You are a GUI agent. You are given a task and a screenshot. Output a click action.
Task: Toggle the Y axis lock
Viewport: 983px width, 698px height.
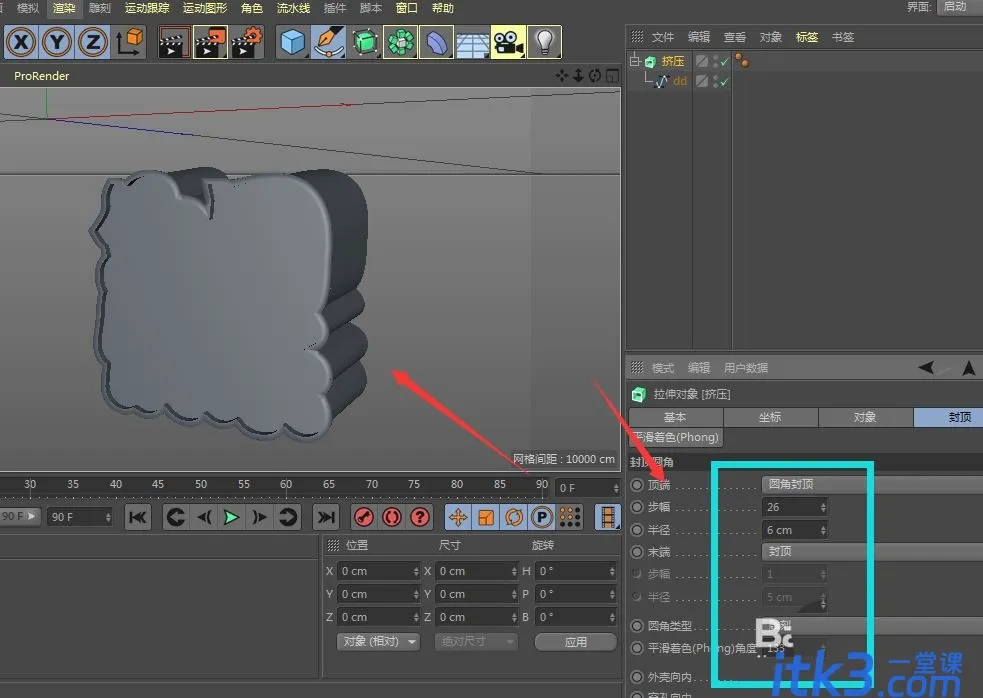click(x=57, y=42)
